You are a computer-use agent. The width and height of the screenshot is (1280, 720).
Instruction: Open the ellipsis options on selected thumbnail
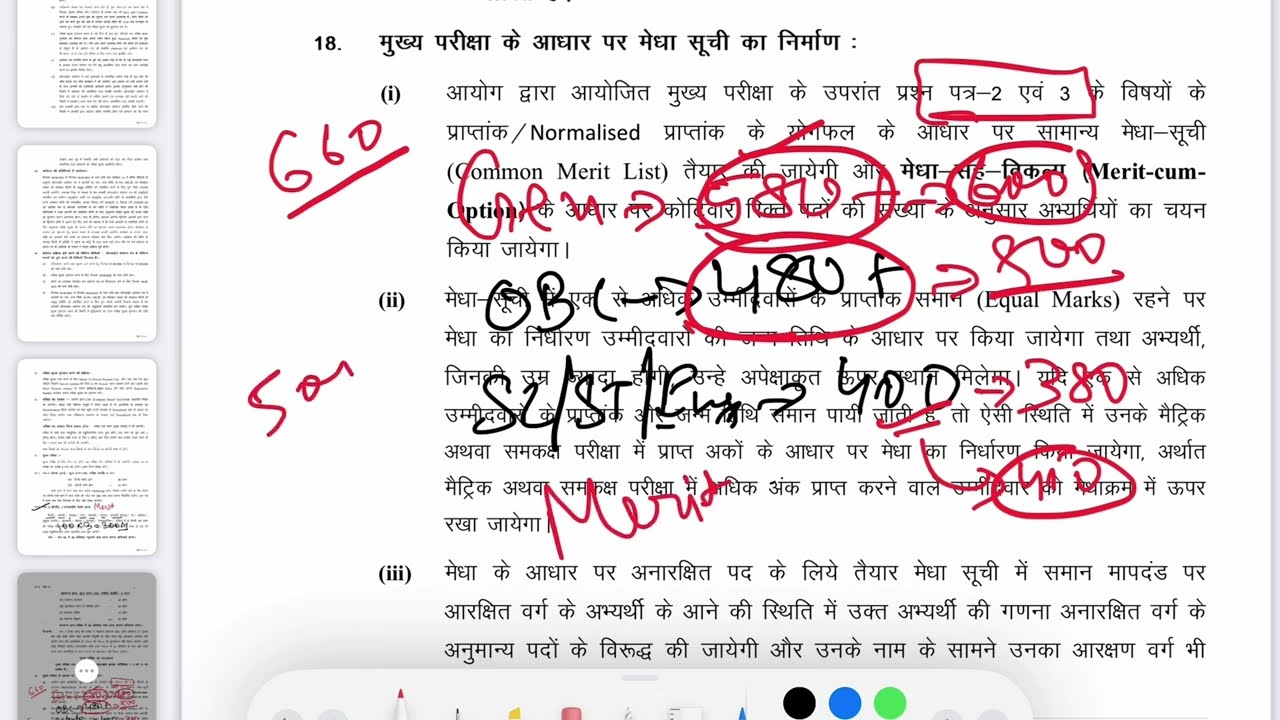tap(86, 671)
